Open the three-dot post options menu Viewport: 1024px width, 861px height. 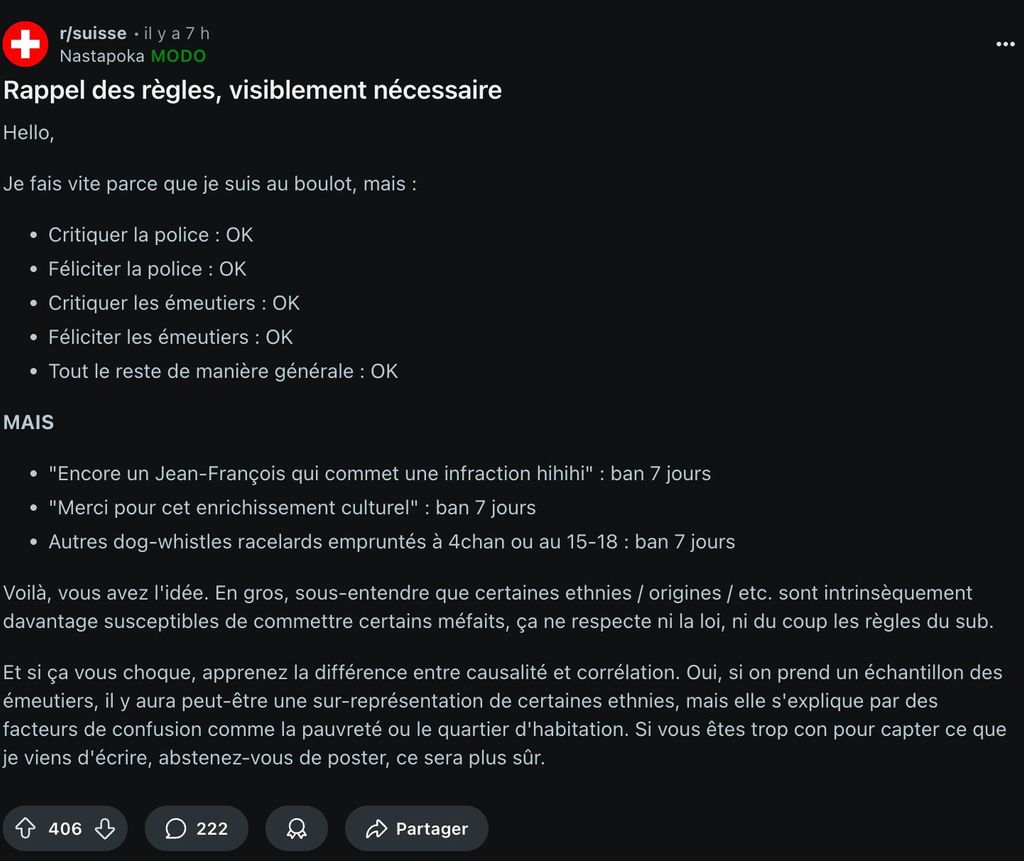pos(1005,44)
